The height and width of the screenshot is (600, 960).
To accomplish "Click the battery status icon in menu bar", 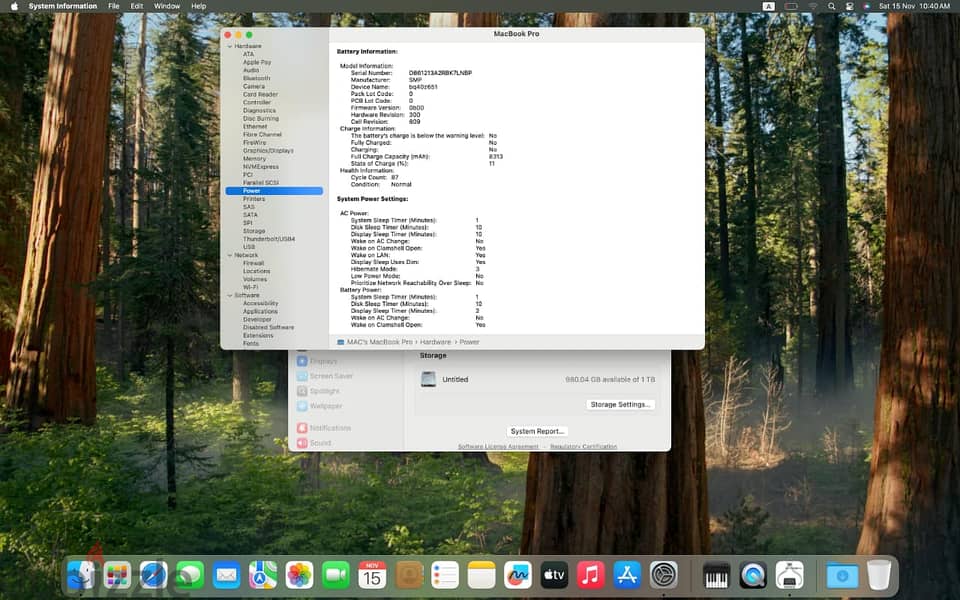I will pos(791,6).
